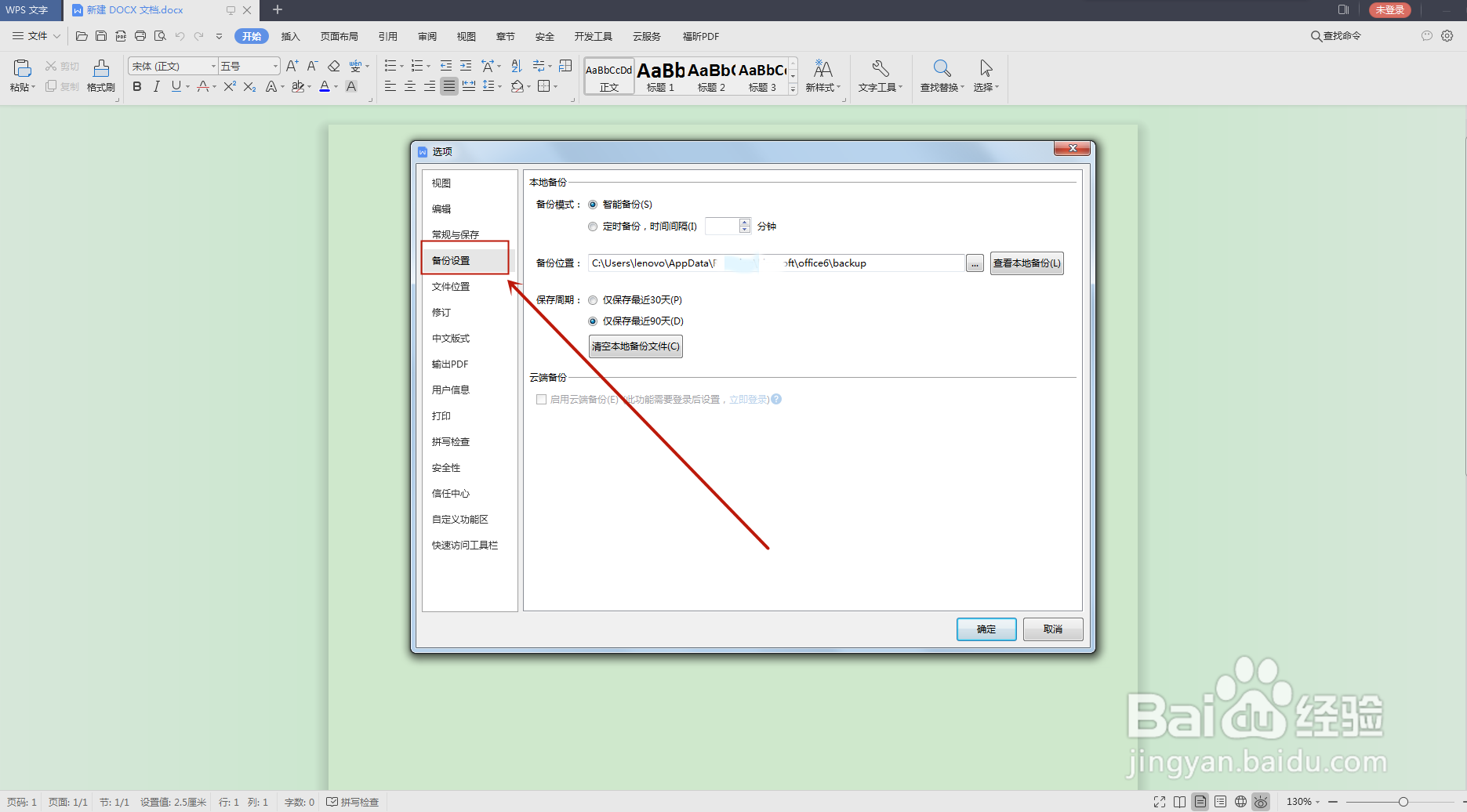Align text right
1467x812 pixels.
[429, 86]
